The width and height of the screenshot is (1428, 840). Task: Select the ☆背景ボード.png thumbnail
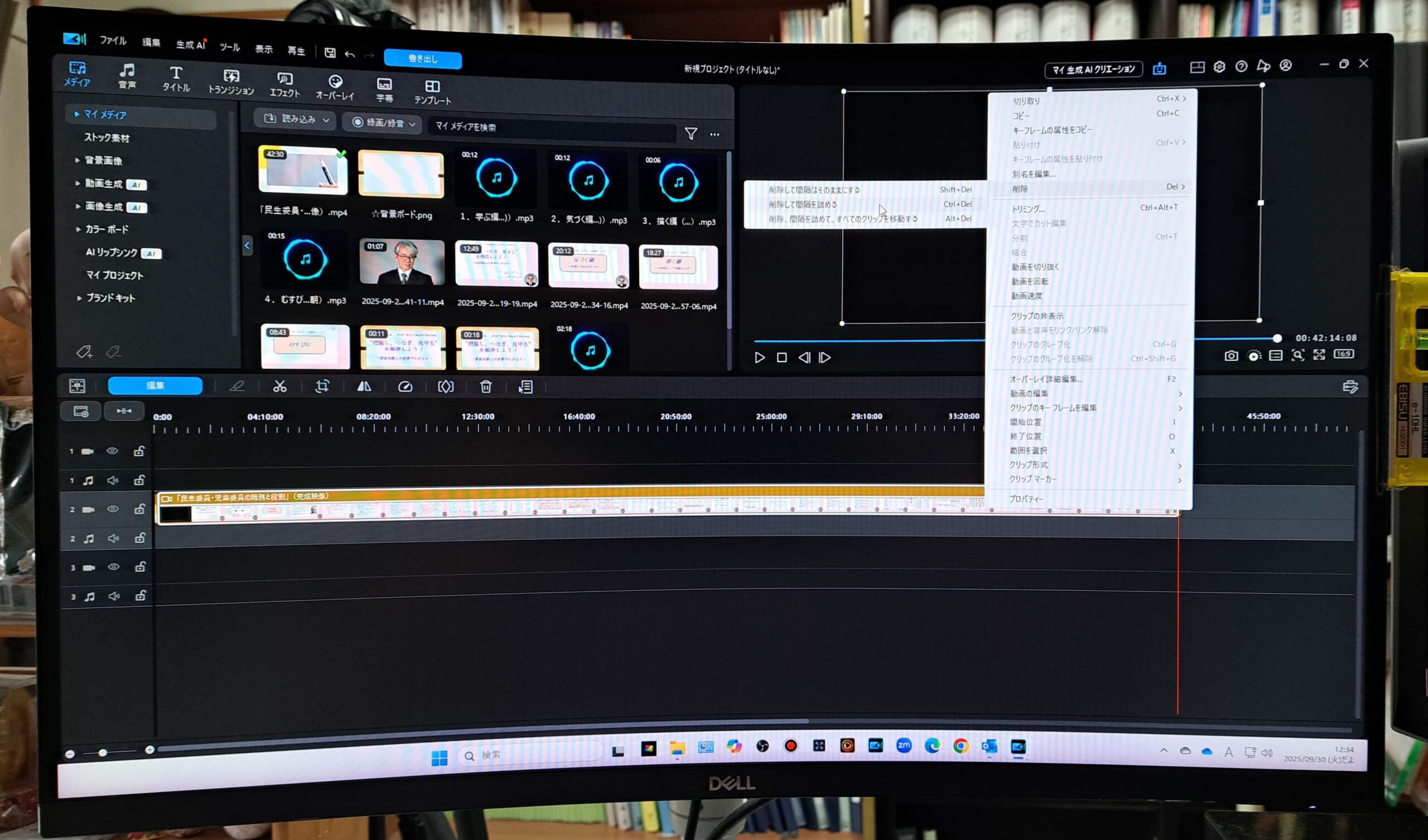401,175
